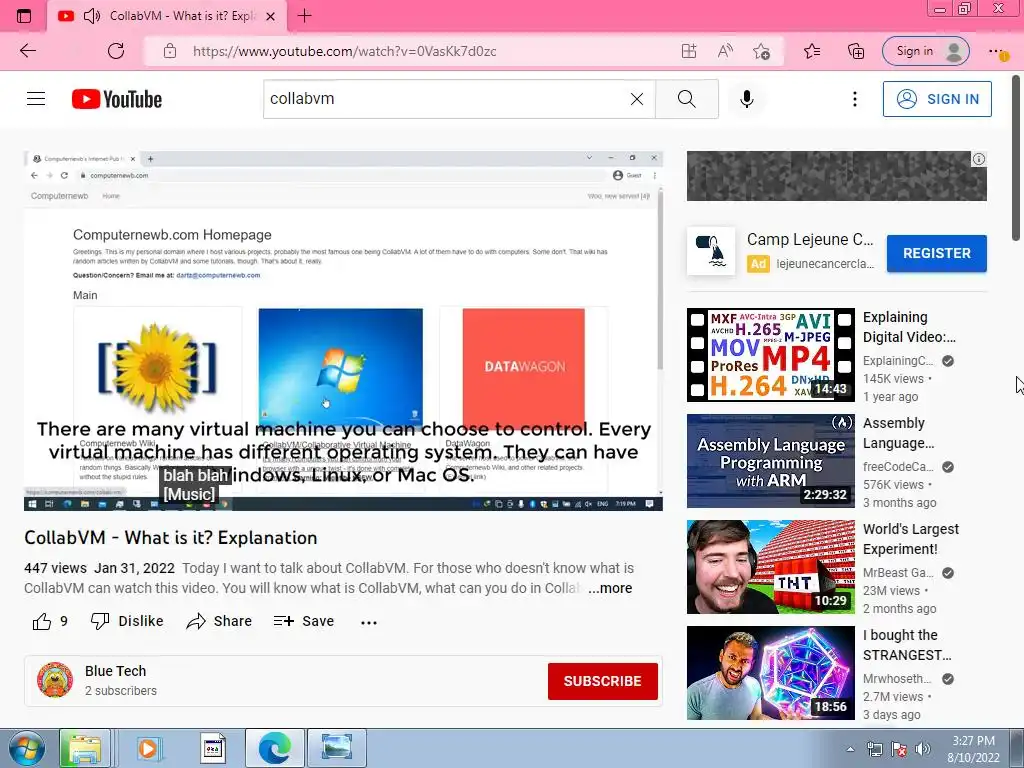Viewport: 1024px width, 768px height.
Task: Open a new tab with plus button
Action: (x=304, y=16)
